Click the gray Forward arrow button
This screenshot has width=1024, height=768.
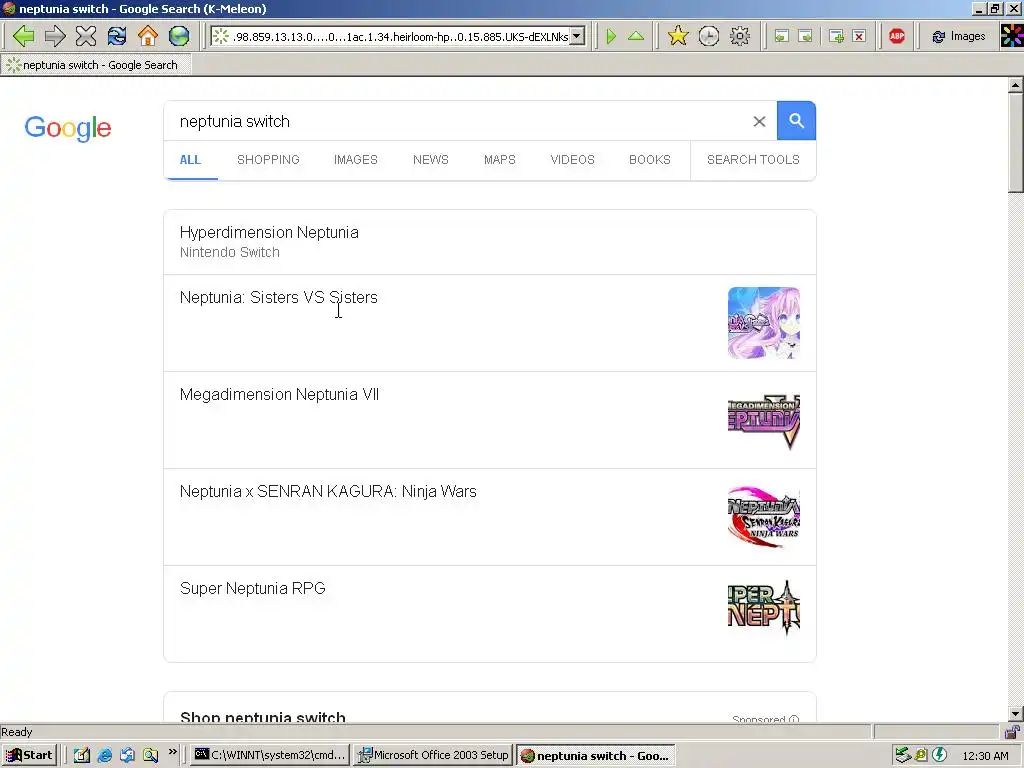pyautogui.click(x=55, y=36)
